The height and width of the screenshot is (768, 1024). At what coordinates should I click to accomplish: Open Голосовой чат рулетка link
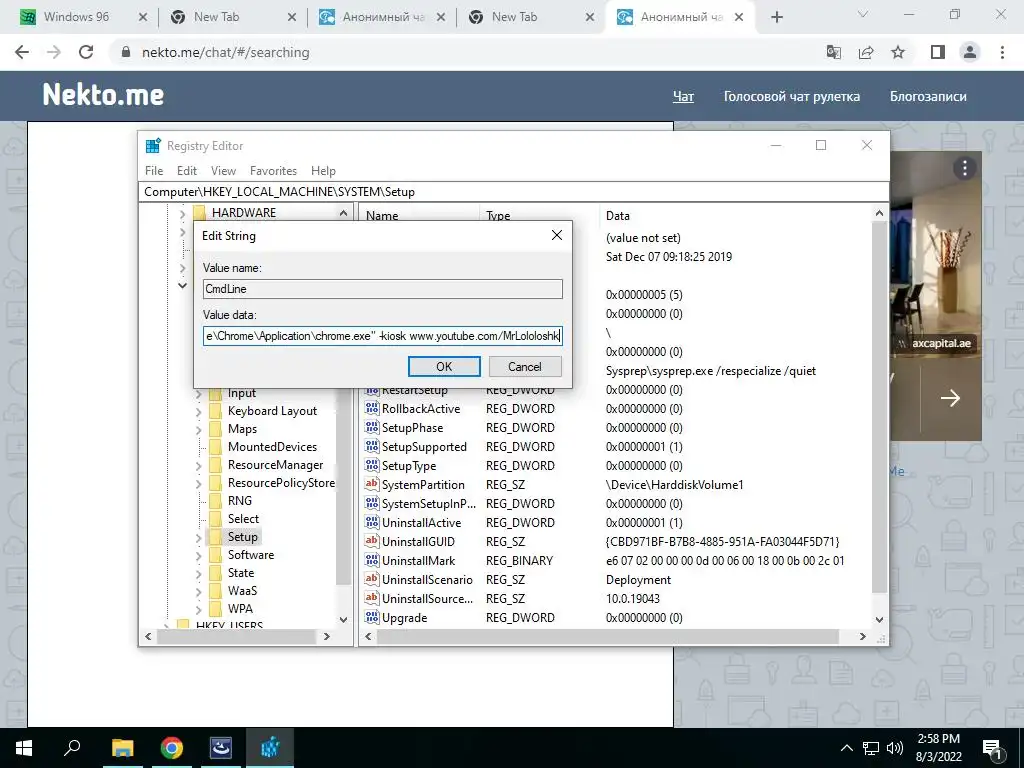pyautogui.click(x=792, y=97)
